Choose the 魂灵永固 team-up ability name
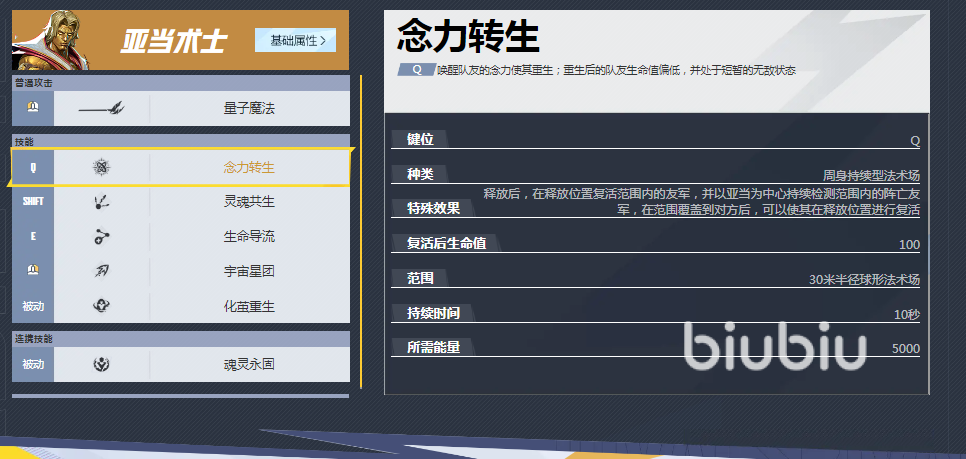This screenshot has height=459, width=966. [249, 365]
